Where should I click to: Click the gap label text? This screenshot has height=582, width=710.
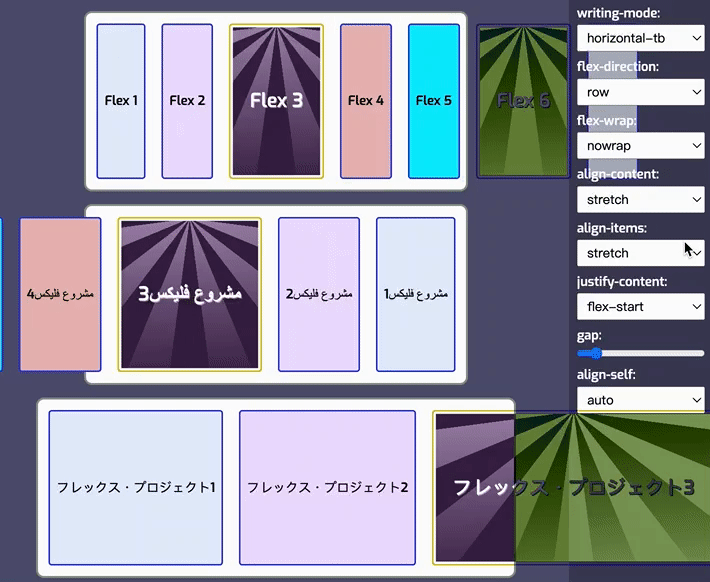pos(589,336)
